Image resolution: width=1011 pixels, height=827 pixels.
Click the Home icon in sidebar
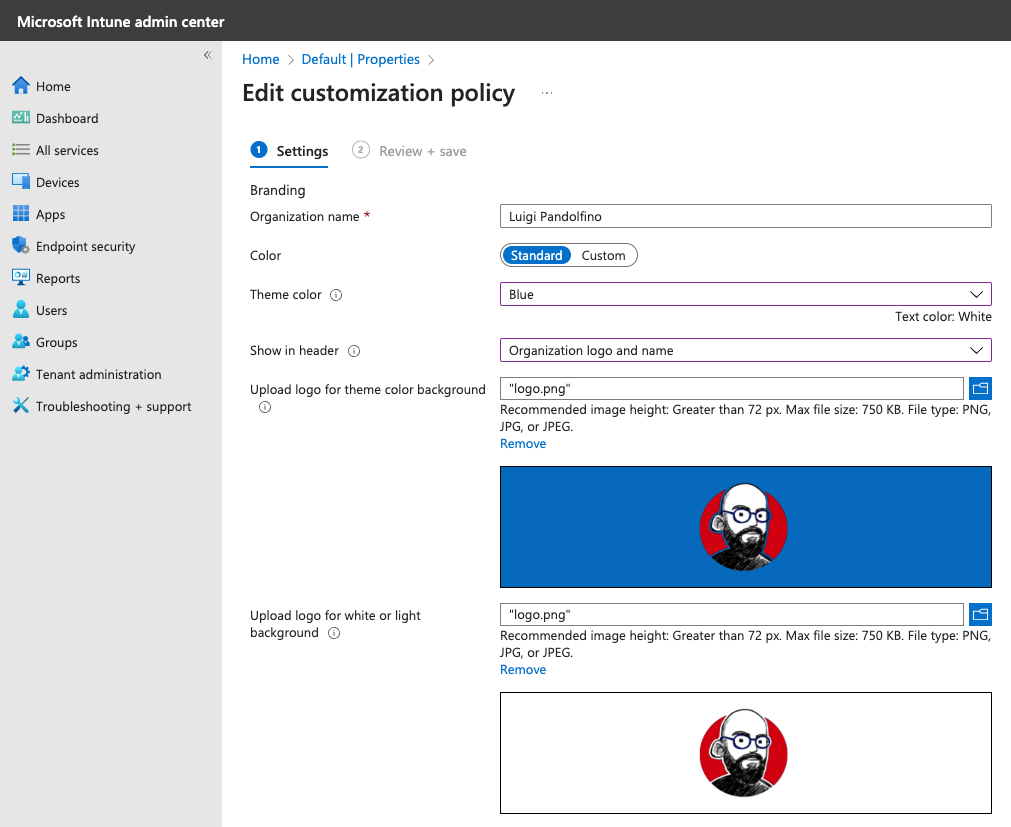pos(20,86)
